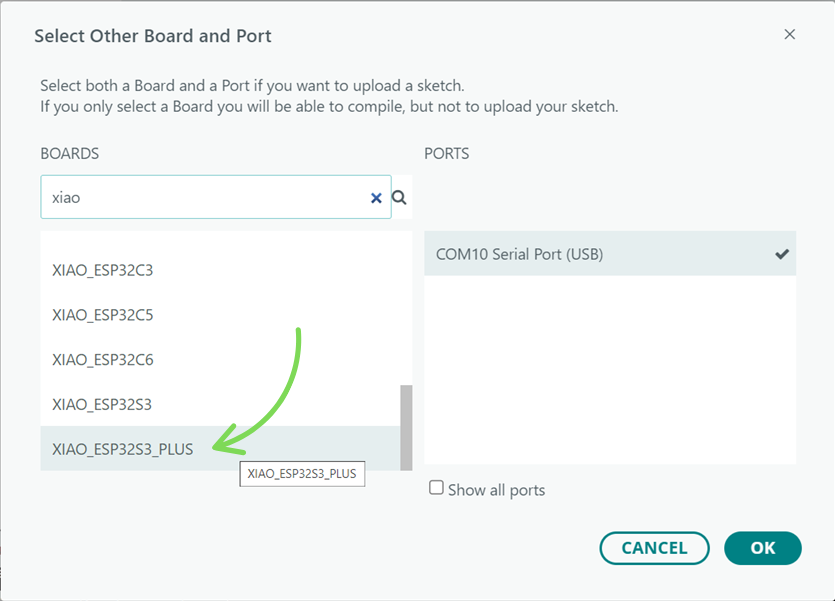Select the highlighted XIAO_ESP32S3_PLUS board
The height and width of the screenshot is (601, 835).
tap(122, 449)
